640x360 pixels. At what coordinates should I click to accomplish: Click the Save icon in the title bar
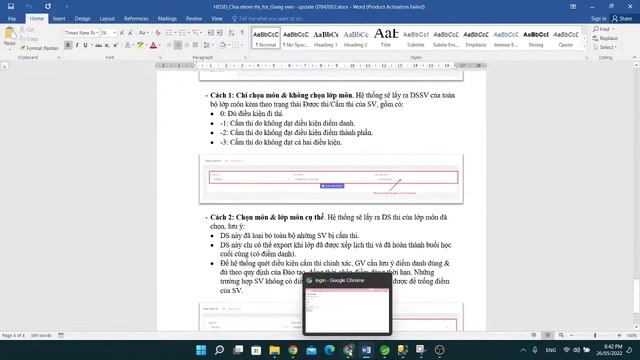coord(11,7)
